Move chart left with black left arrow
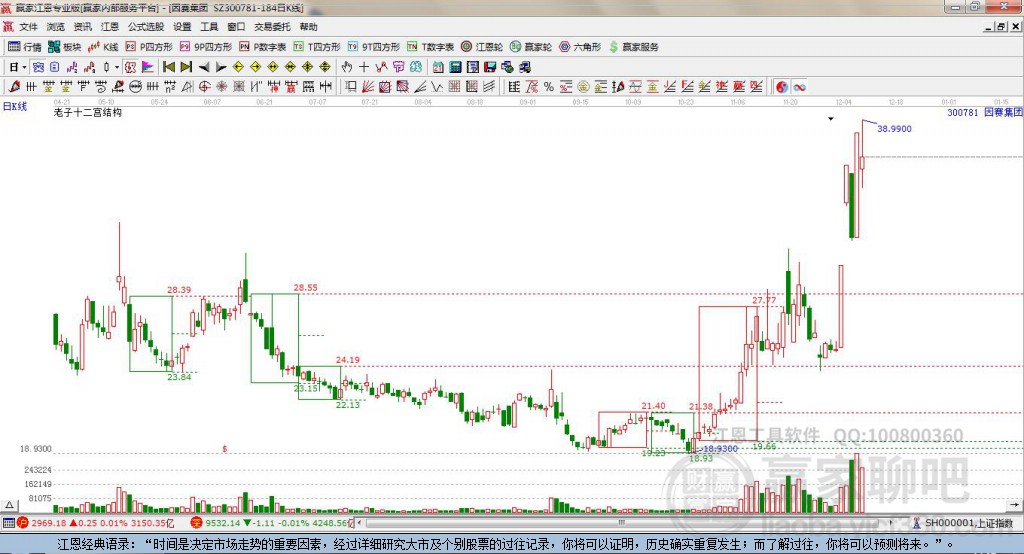This screenshot has width=1024, height=554. 204,67
